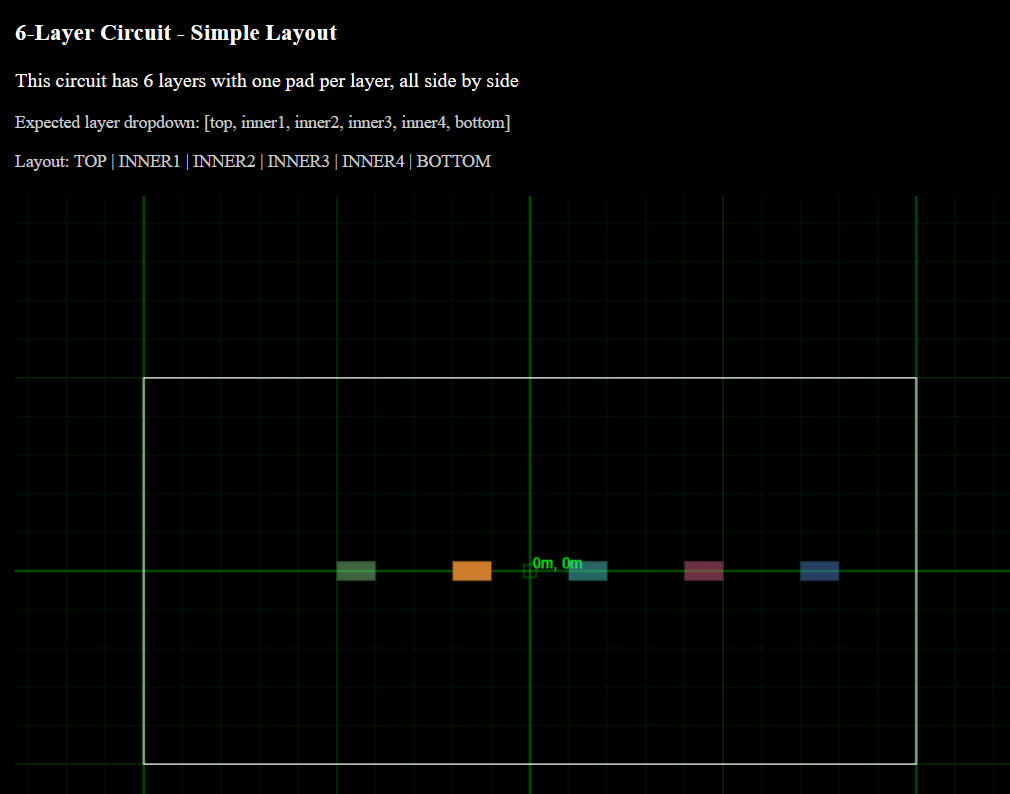Click the word INNER2 in Layout line
This screenshot has width=1010, height=794.
pos(224,161)
